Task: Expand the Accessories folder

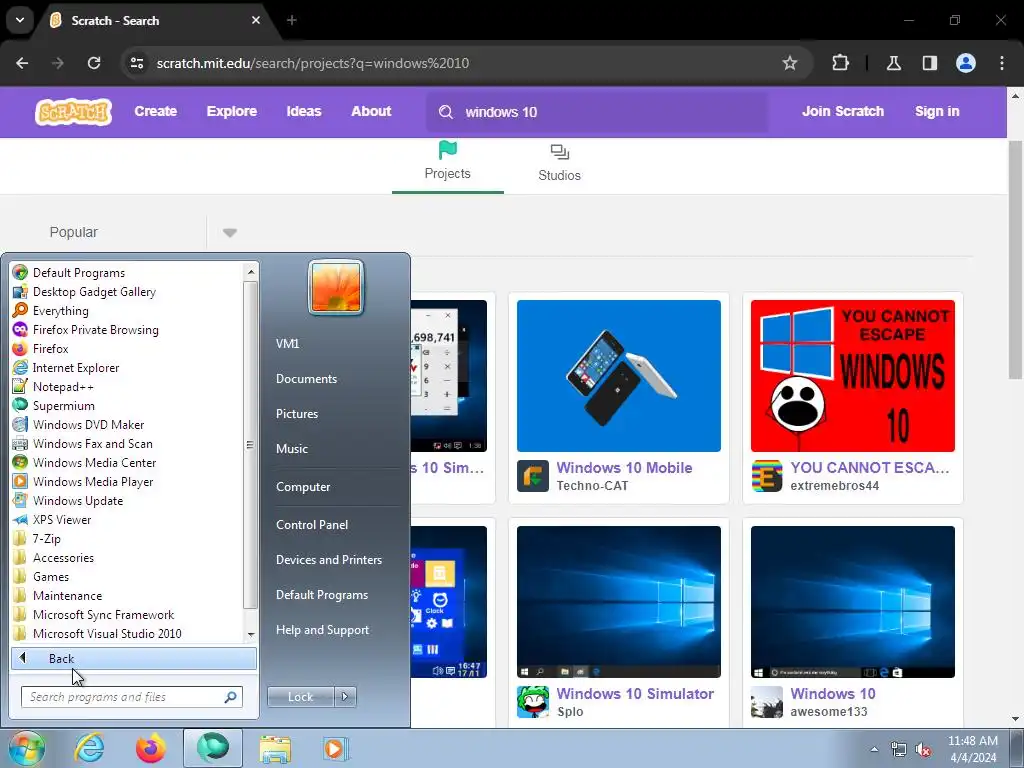Action: (x=63, y=558)
